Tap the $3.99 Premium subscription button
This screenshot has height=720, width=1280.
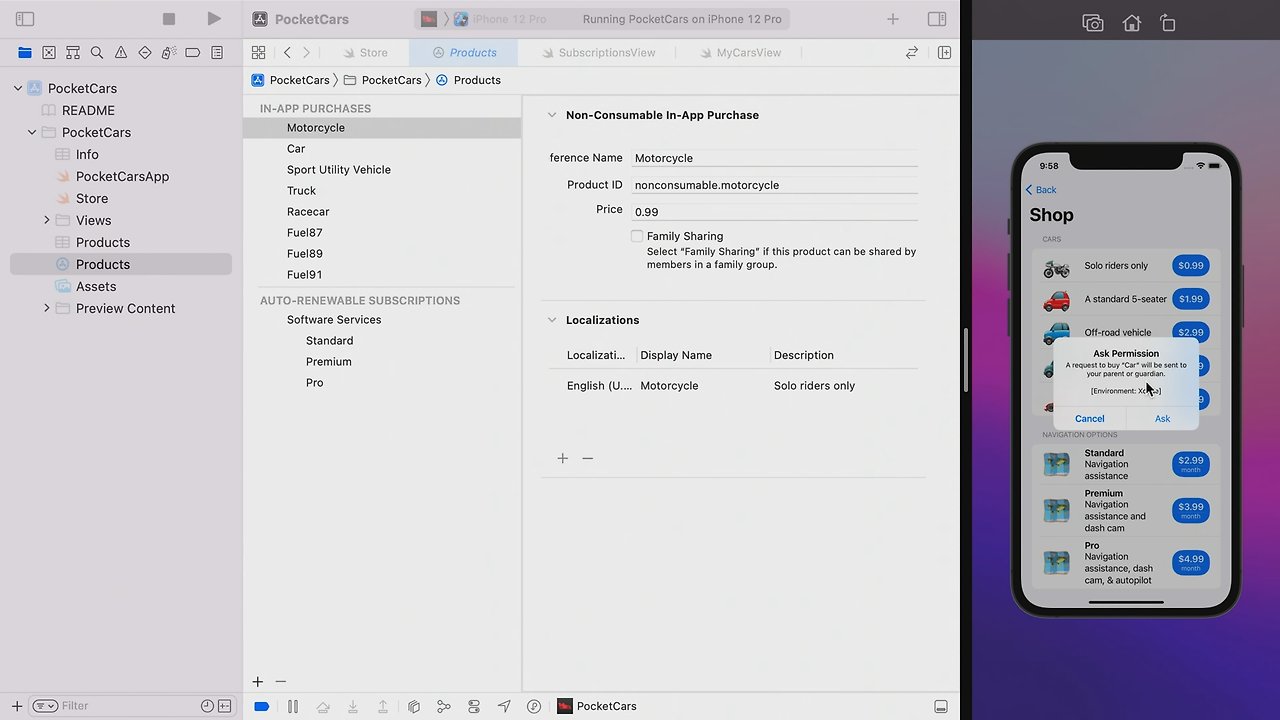tap(1191, 511)
